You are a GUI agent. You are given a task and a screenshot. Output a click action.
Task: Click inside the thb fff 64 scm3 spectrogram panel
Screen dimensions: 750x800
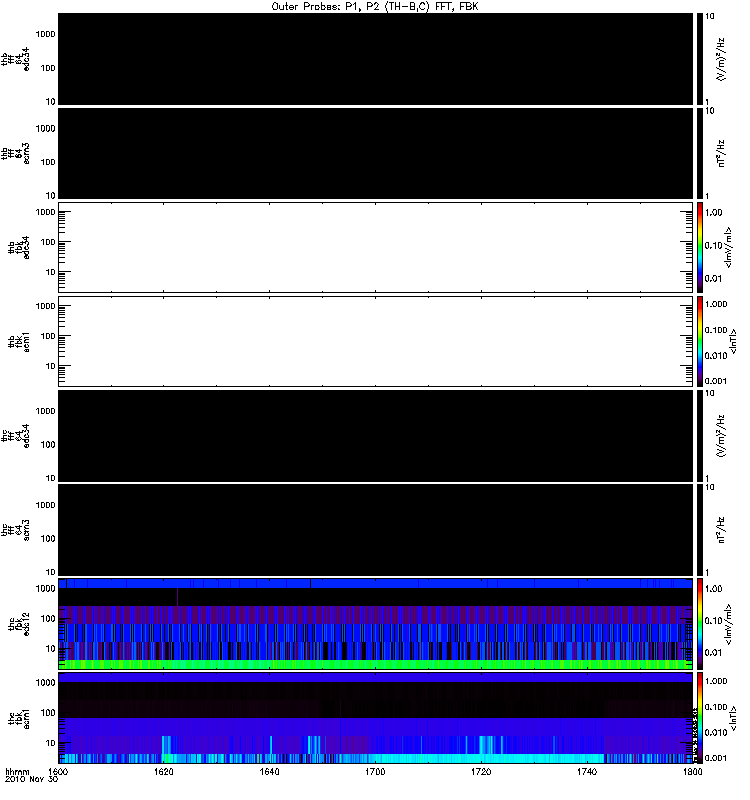tap(375, 153)
